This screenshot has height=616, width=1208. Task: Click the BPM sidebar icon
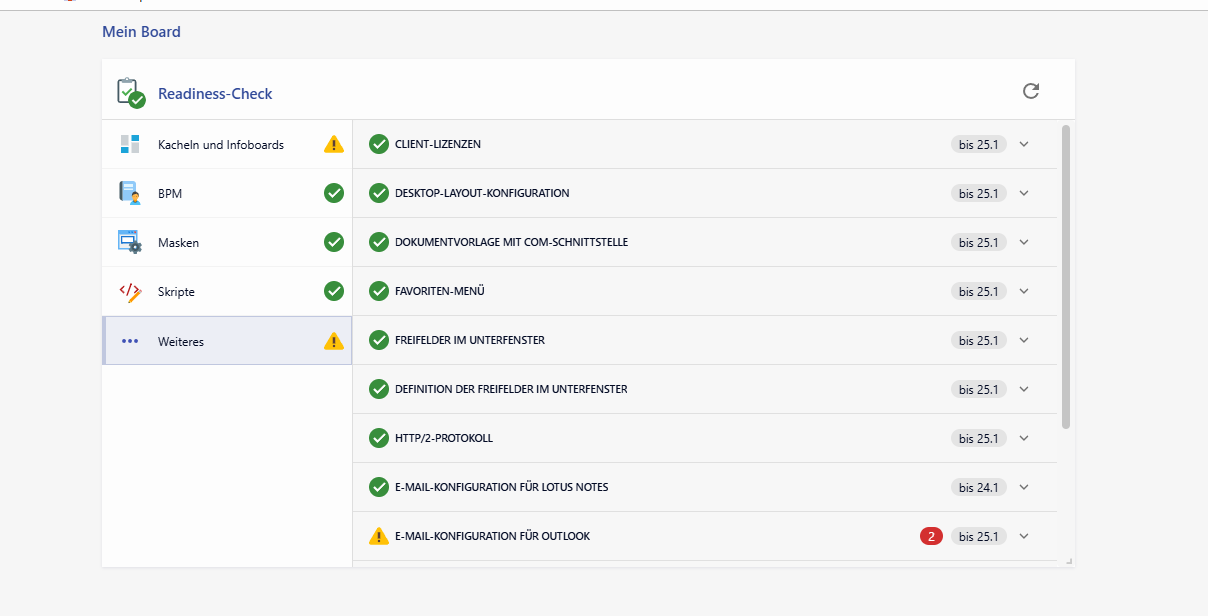(130, 193)
